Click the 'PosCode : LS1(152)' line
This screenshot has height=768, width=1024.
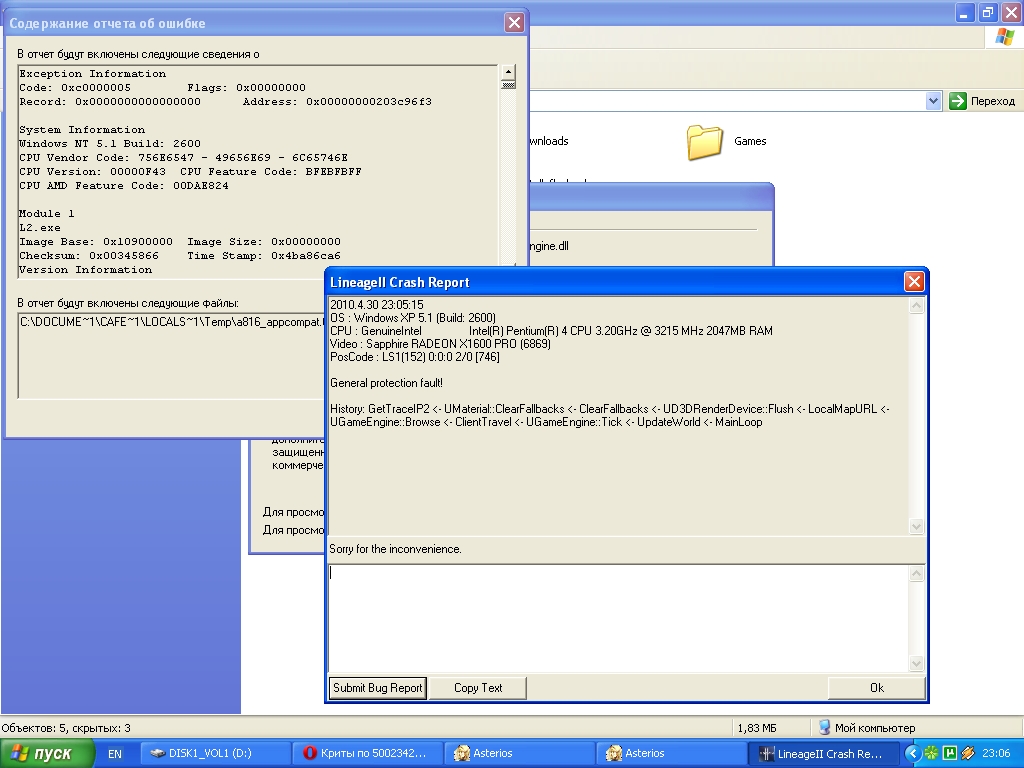click(x=415, y=357)
